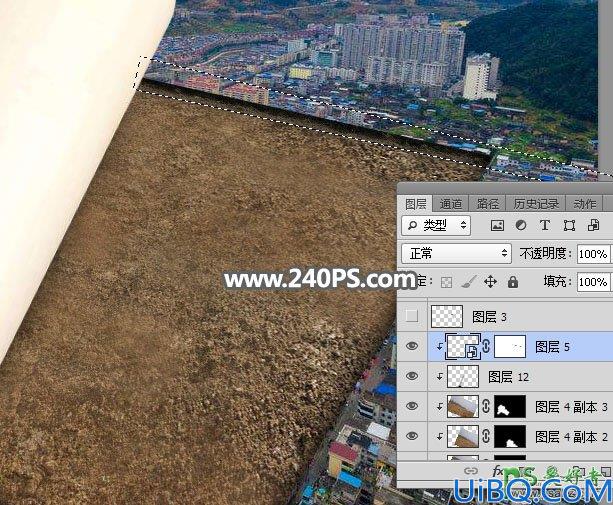Toggle mask link icon on 图层 4 副本 2

[486, 436]
